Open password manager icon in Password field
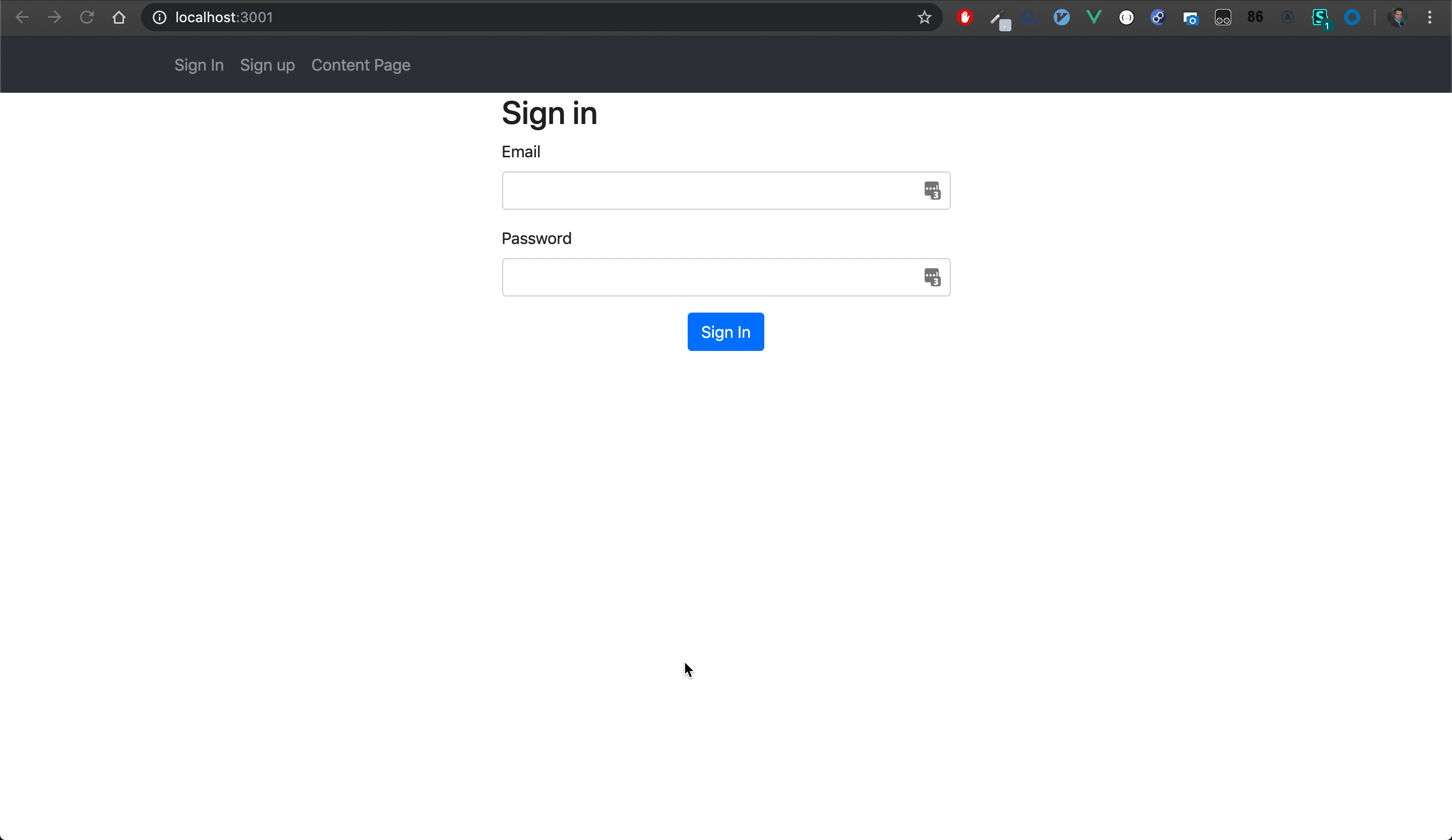1452x840 pixels. click(932, 277)
